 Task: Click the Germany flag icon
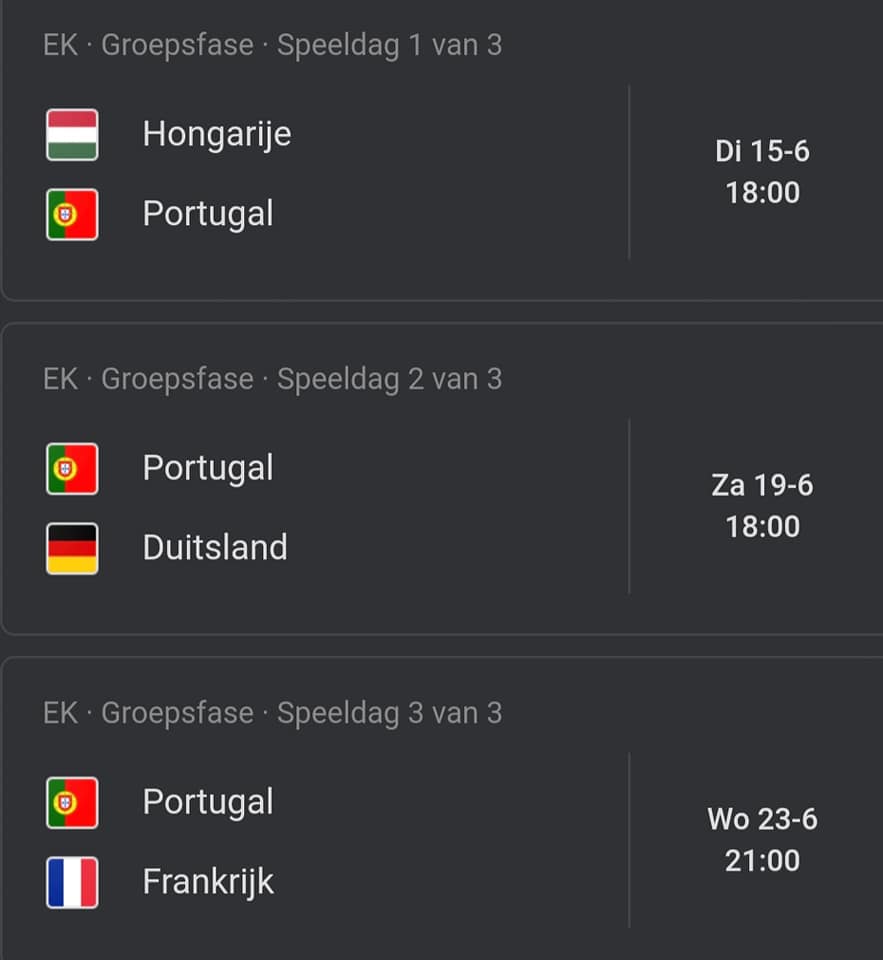point(72,549)
